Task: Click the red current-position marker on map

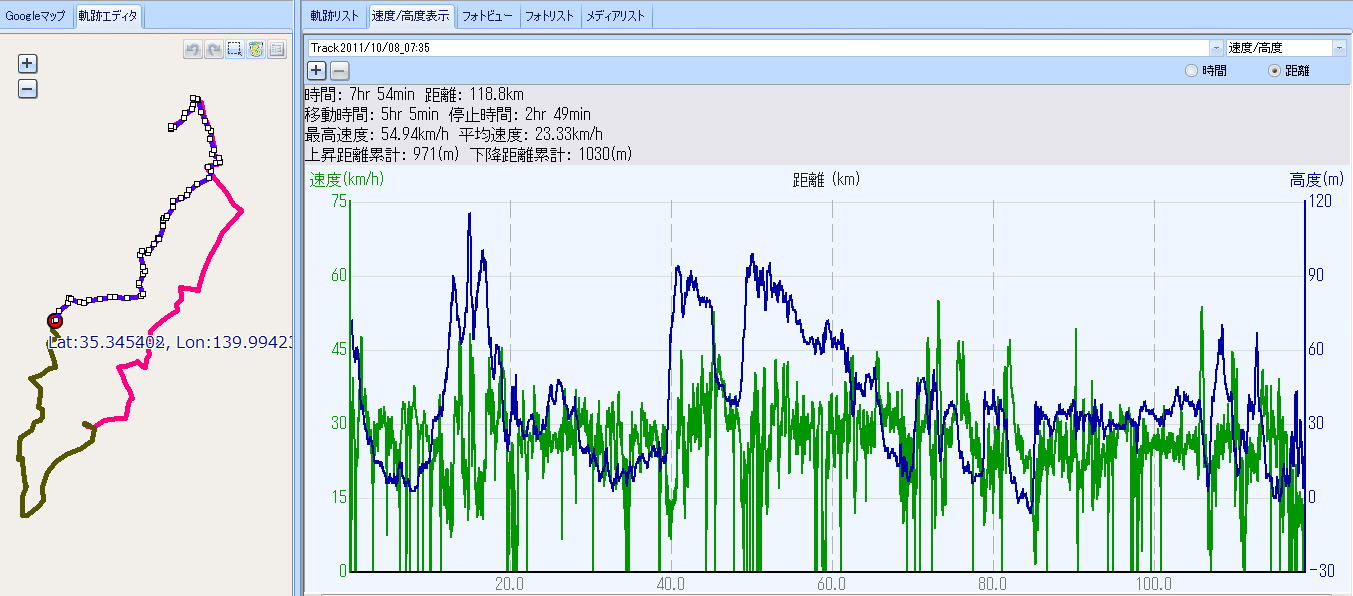Action: 54,320
